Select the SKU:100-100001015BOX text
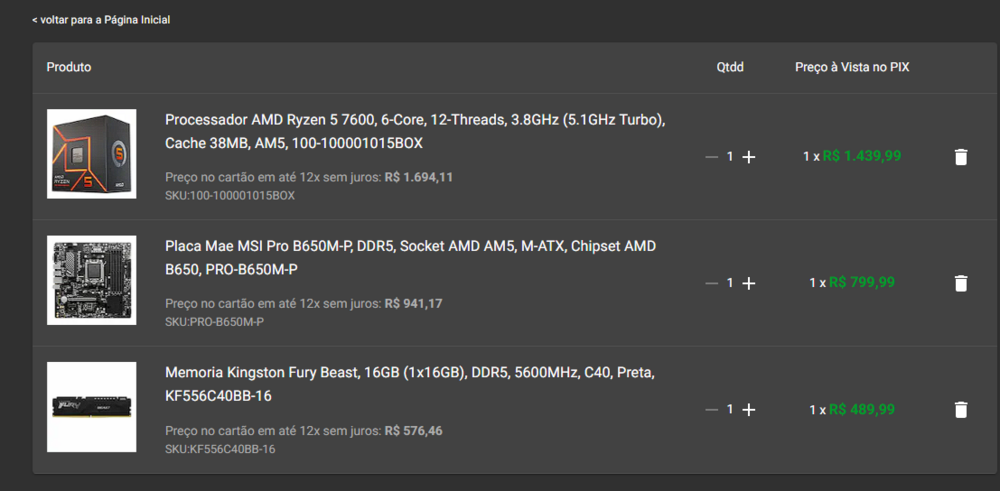 (x=230, y=196)
